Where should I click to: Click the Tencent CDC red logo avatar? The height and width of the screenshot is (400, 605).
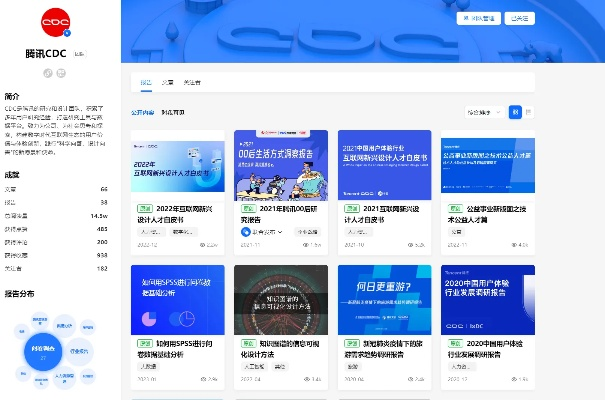(x=54, y=22)
